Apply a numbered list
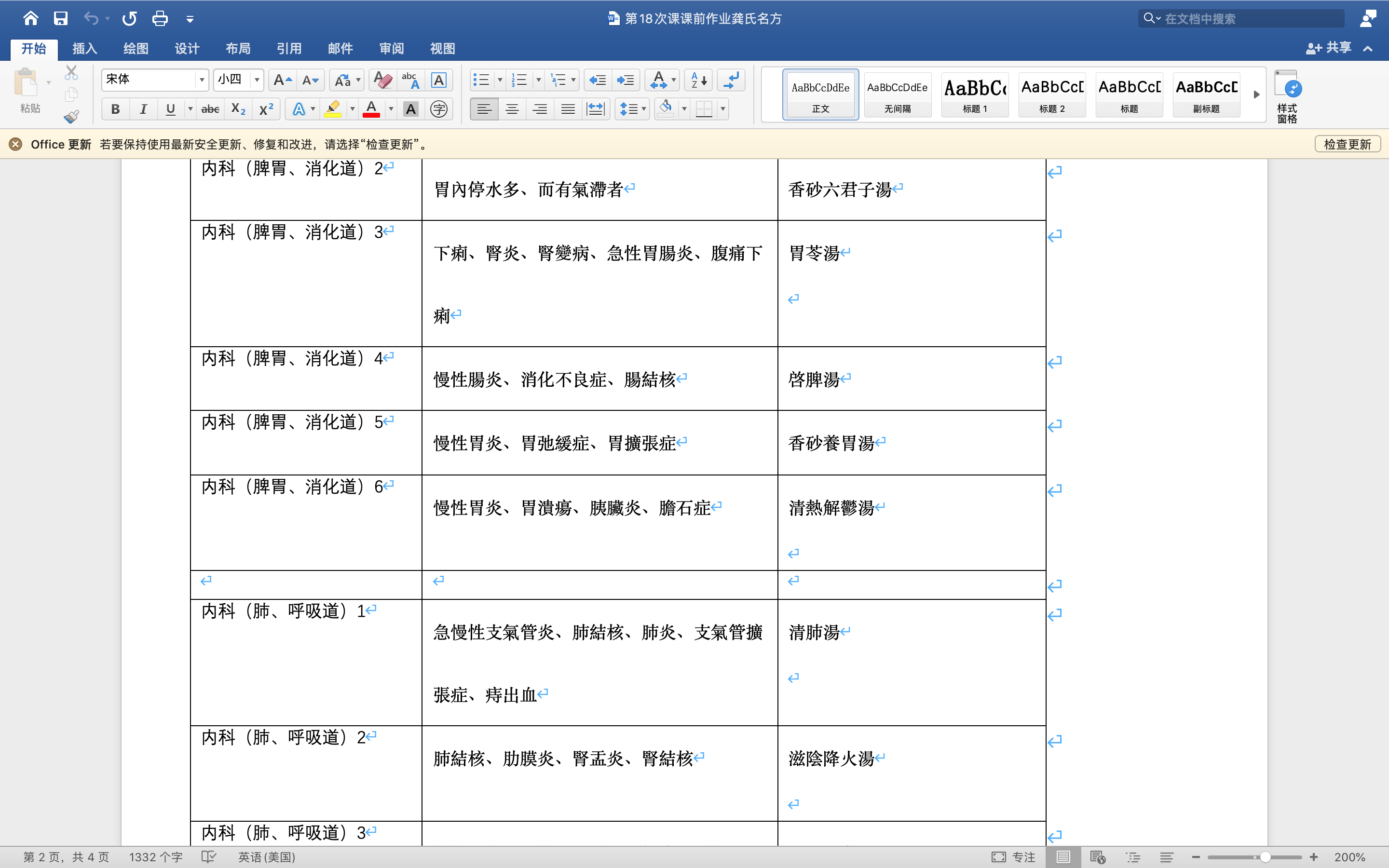The width and height of the screenshot is (1389, 868). 519,80
